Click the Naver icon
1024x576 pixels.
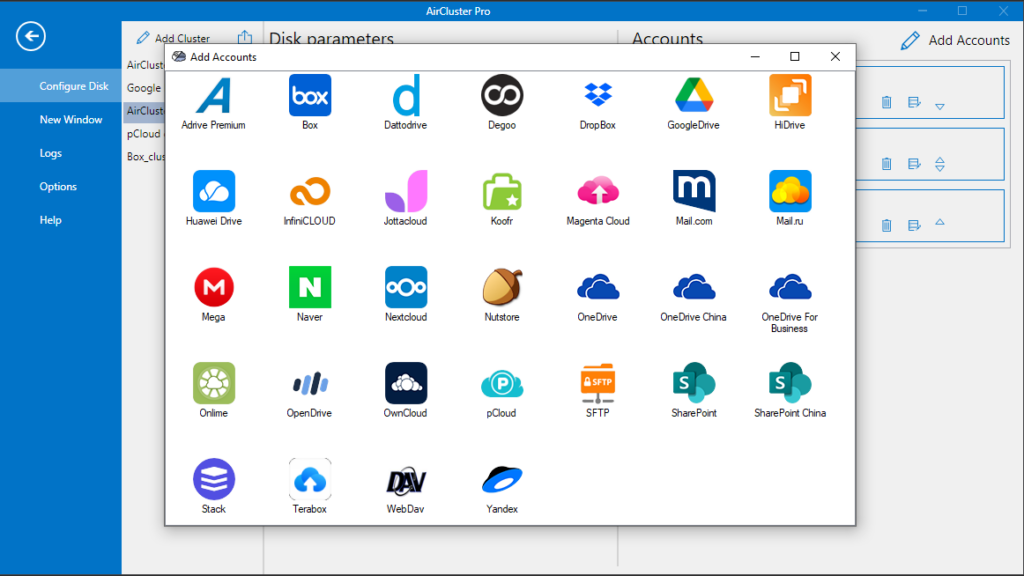pos(310,287)
